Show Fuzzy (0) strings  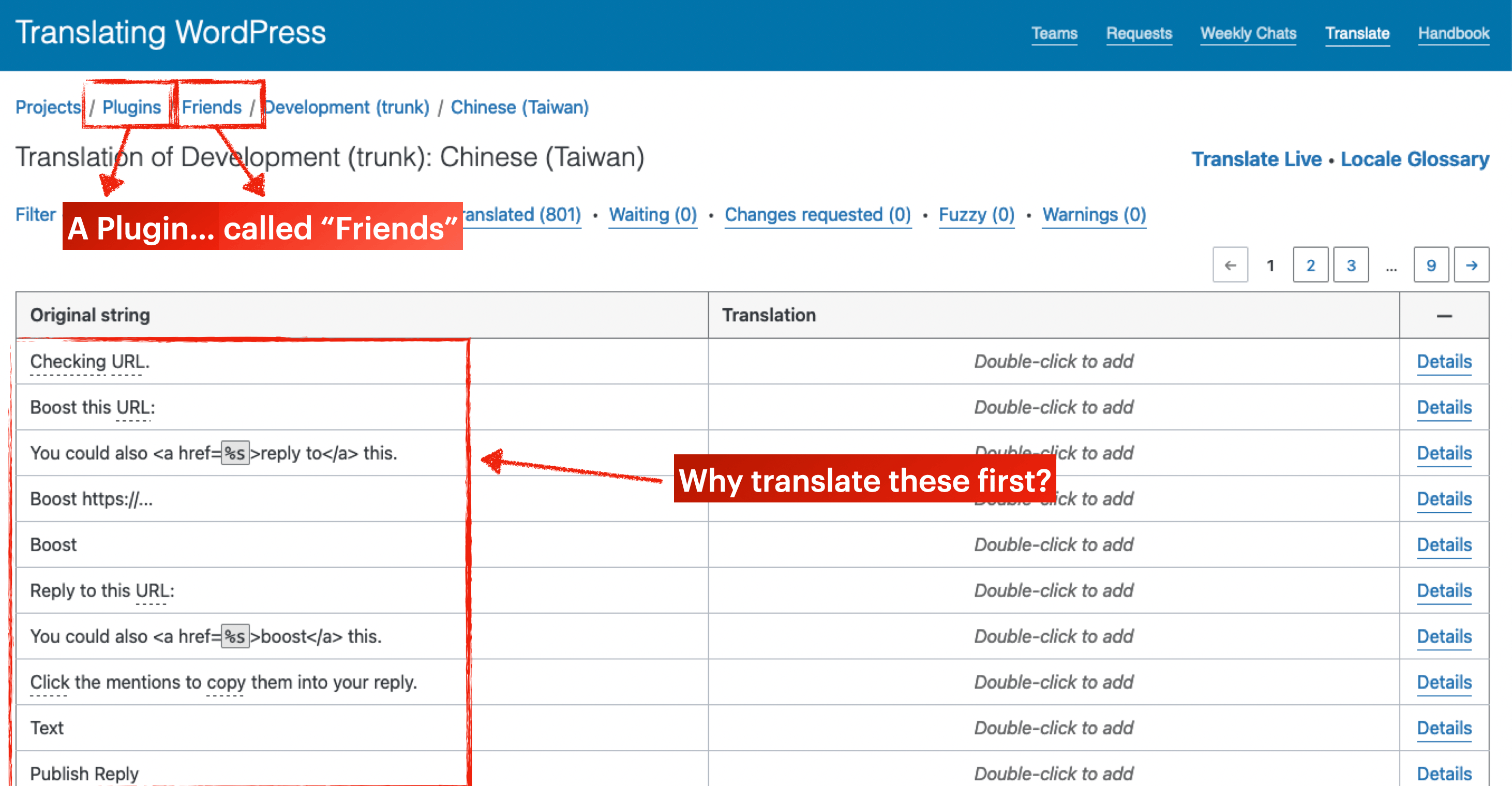[976, 215]
